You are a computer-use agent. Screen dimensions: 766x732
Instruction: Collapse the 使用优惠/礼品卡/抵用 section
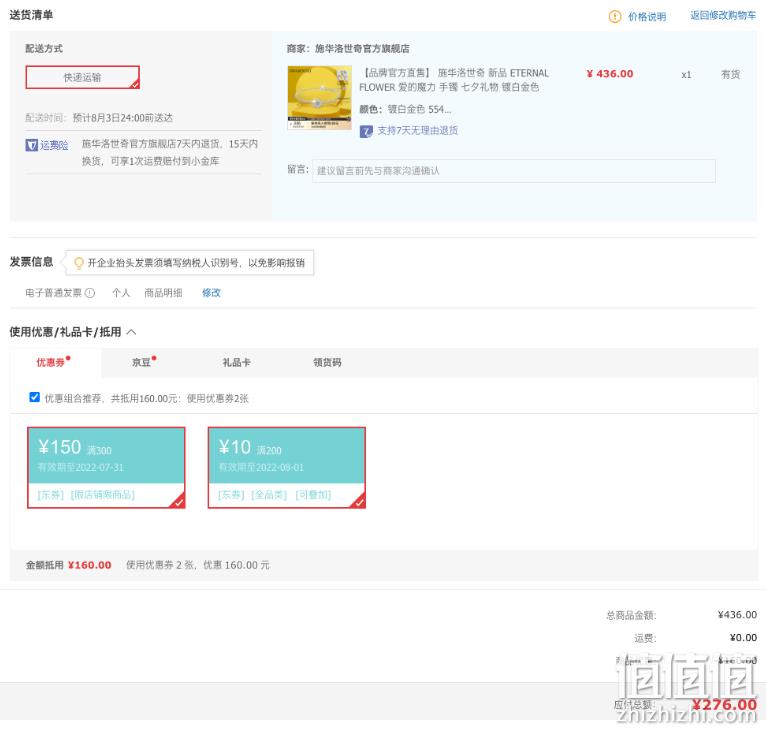coord(131,332)
